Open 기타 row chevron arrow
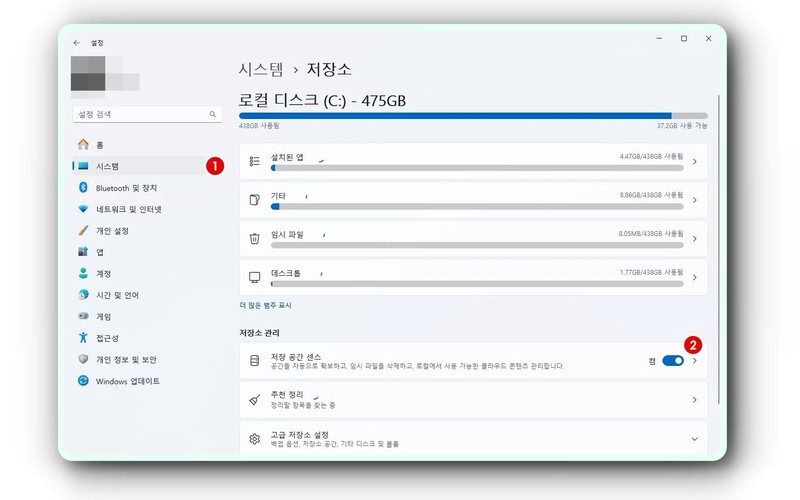Viewport: 800px width, 500px height. (695, 200)
